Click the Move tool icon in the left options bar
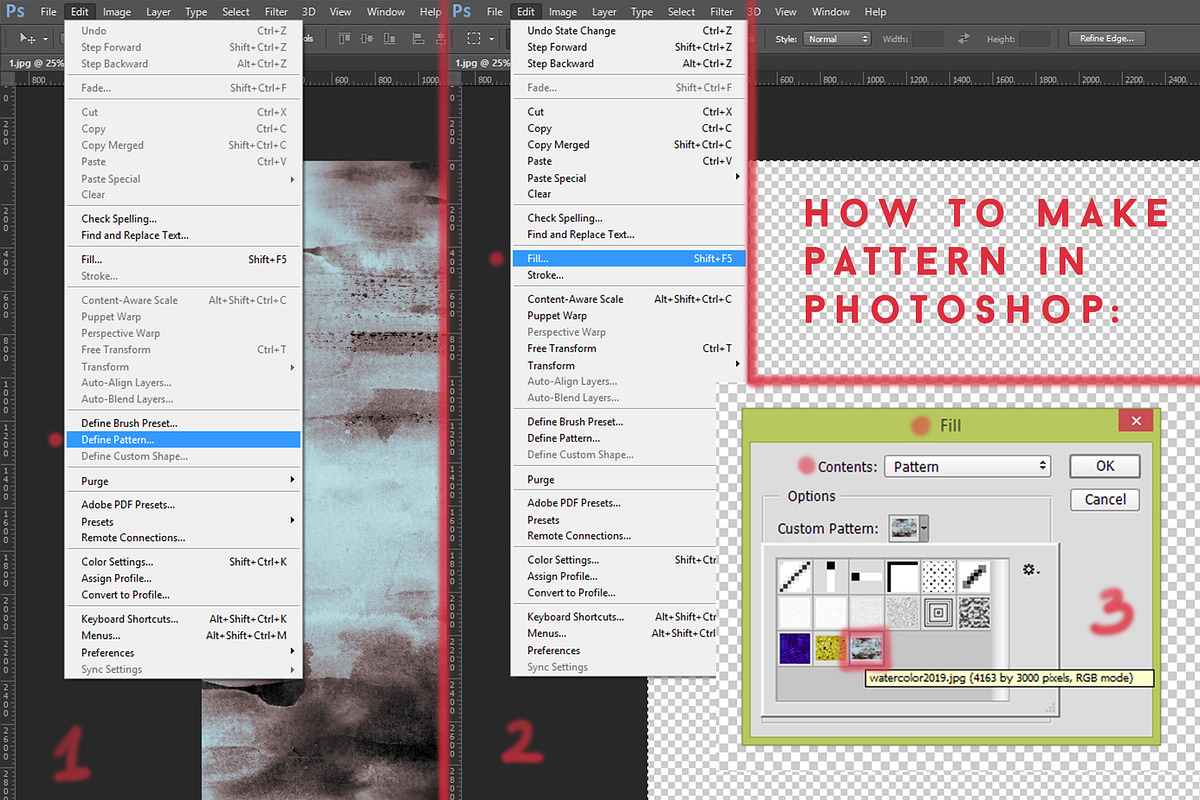The image size is (1200, 800). [x=29, y=39]
